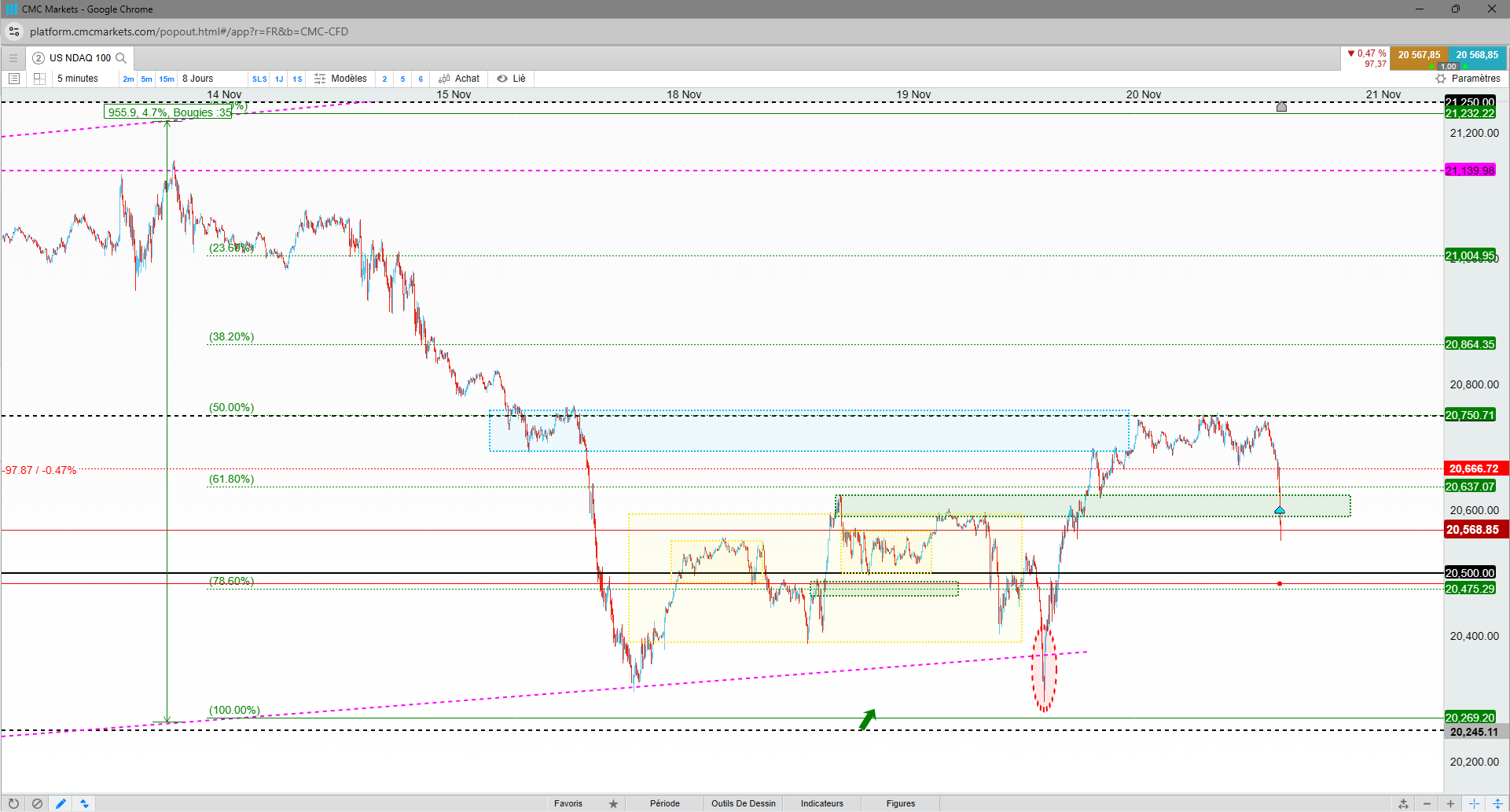Click the blue horizontal expand icon
The image size is (1510, 812).
(x=1474, y=803)
